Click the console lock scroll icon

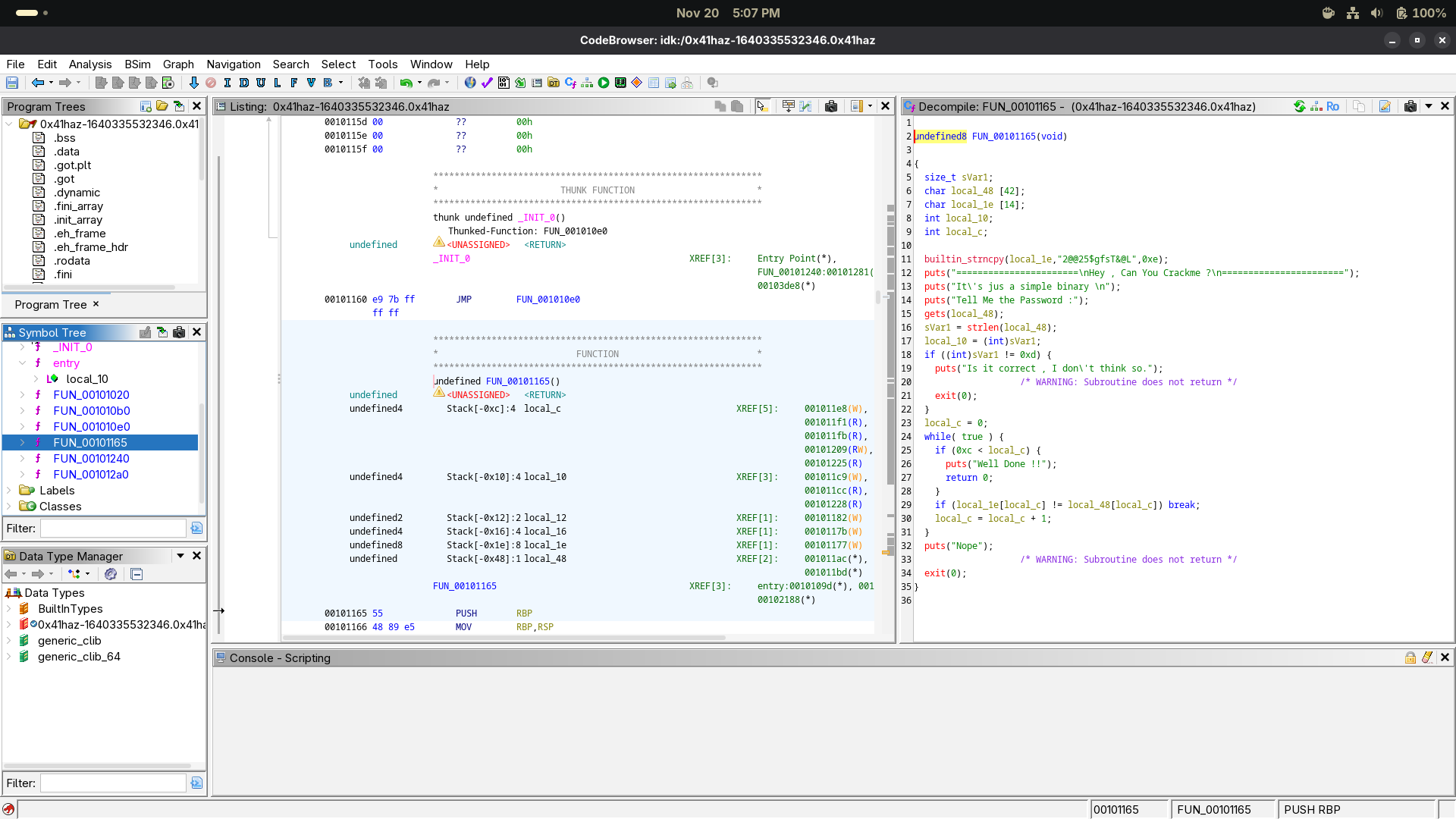[x=1410, y=658]
